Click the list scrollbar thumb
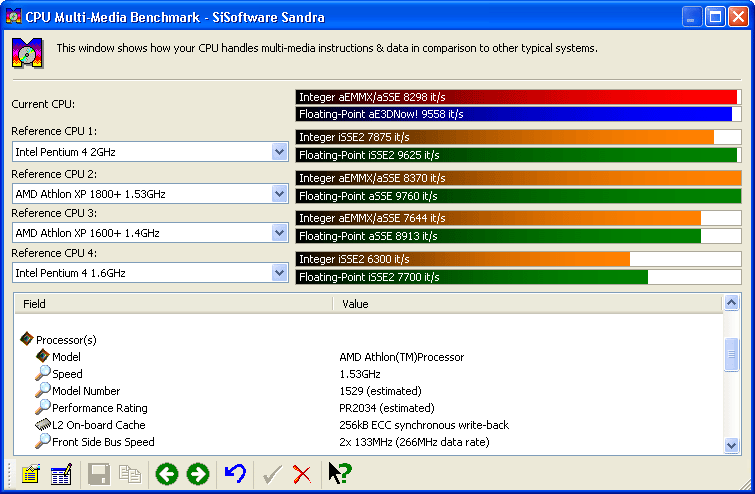Image resolution: width=755 pixels, height=494 pixels. click(x=731, y=354)
